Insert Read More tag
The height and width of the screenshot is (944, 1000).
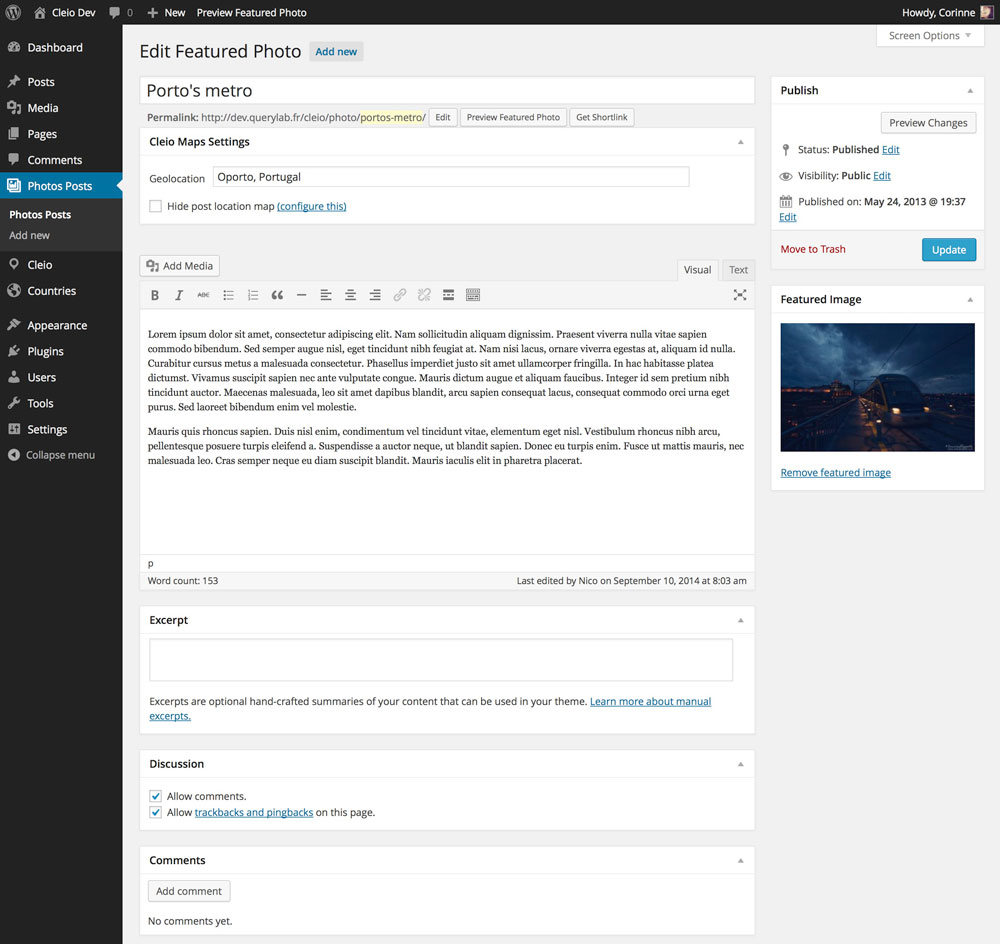pyautogui.click(x=448, y=295)
